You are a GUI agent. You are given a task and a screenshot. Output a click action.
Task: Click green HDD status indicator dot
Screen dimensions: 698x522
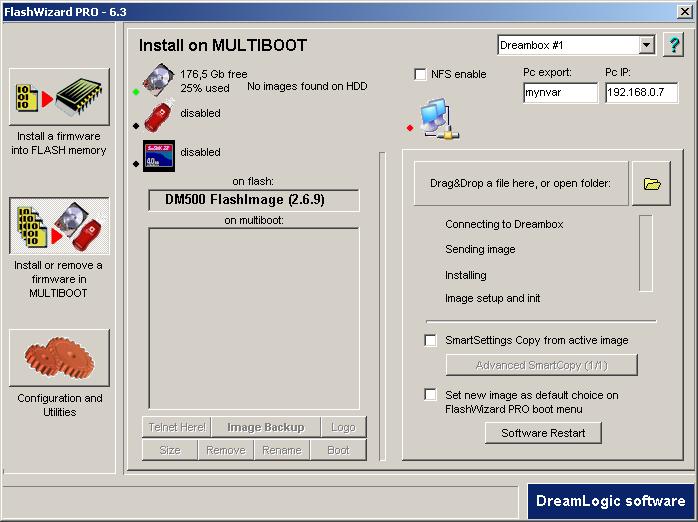[136, 92]
